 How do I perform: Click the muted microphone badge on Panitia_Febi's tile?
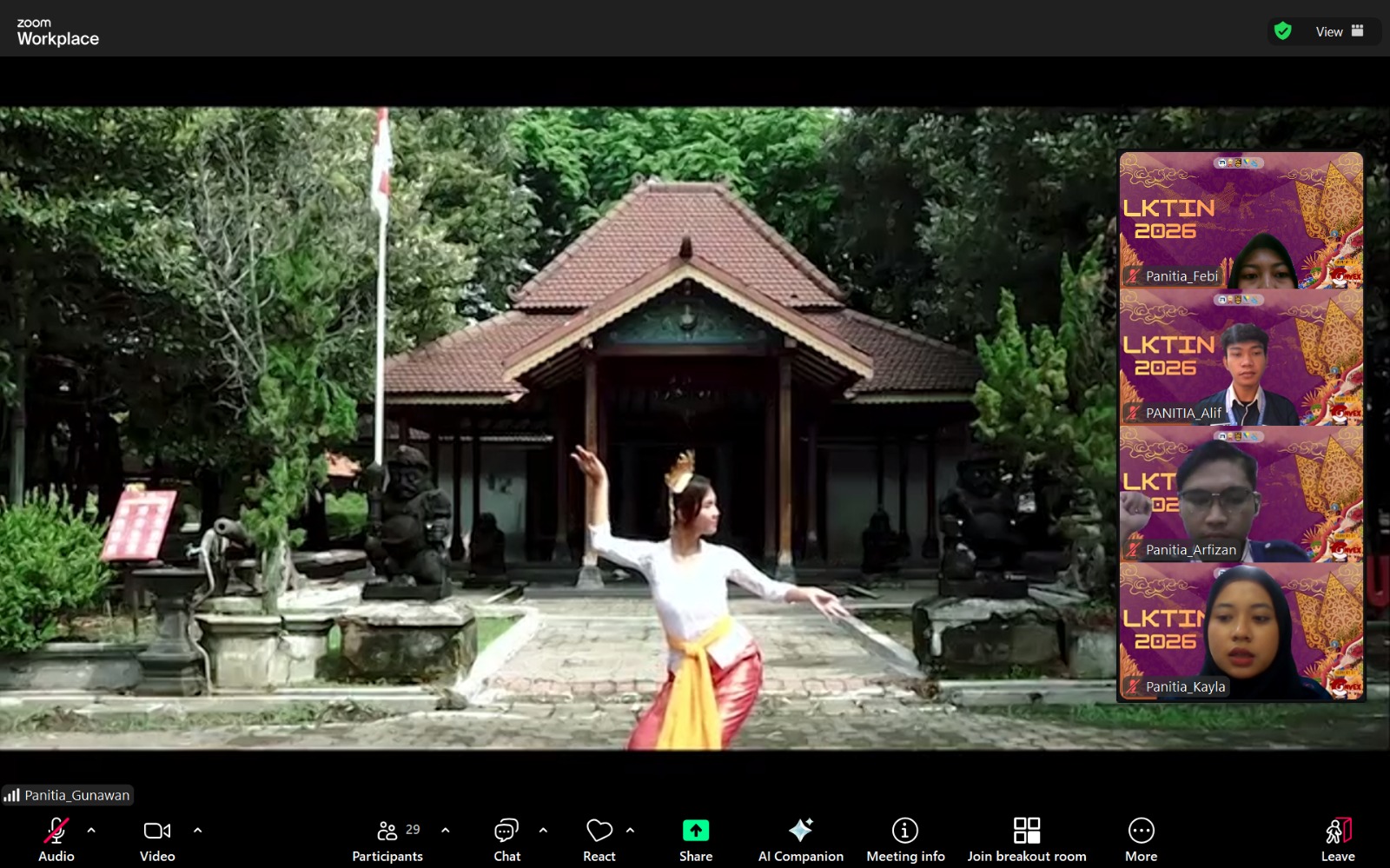tap(1135, 275)
